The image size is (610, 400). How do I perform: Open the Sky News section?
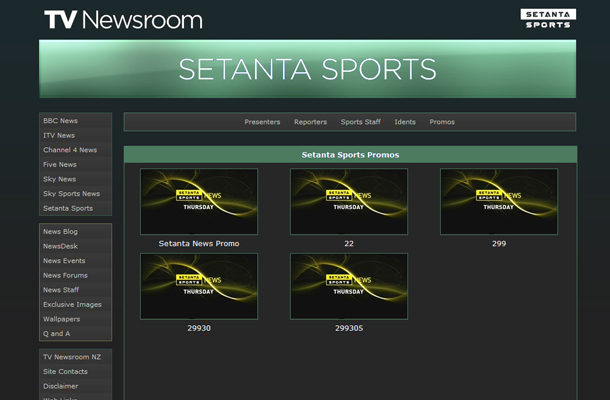point(59,179)
